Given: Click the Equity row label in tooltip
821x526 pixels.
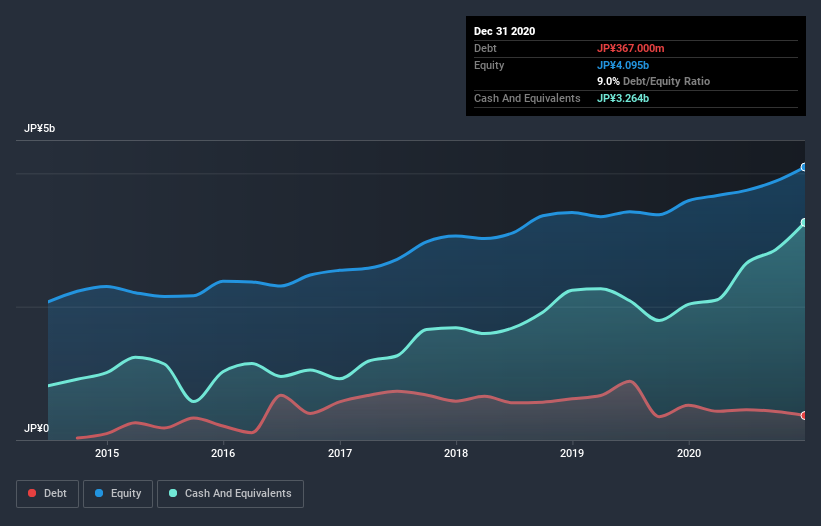Looking at the screenshot, I should [x=489, y=65].
